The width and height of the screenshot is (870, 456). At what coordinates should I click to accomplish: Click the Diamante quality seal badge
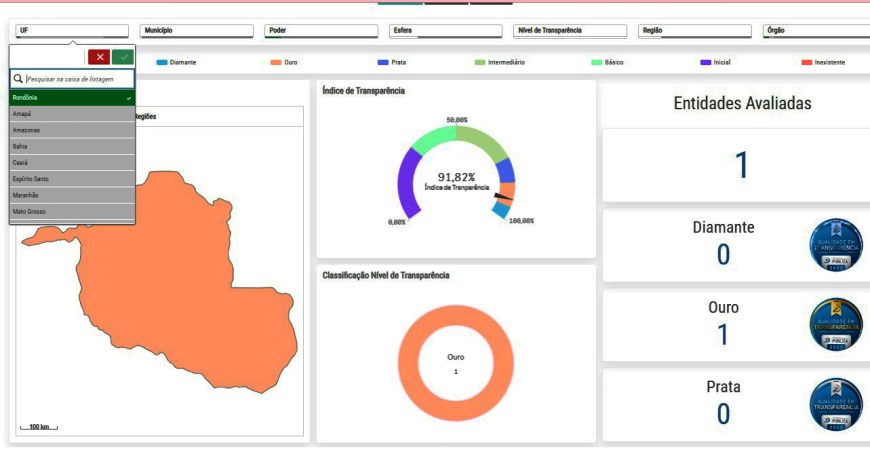point(835,245)
